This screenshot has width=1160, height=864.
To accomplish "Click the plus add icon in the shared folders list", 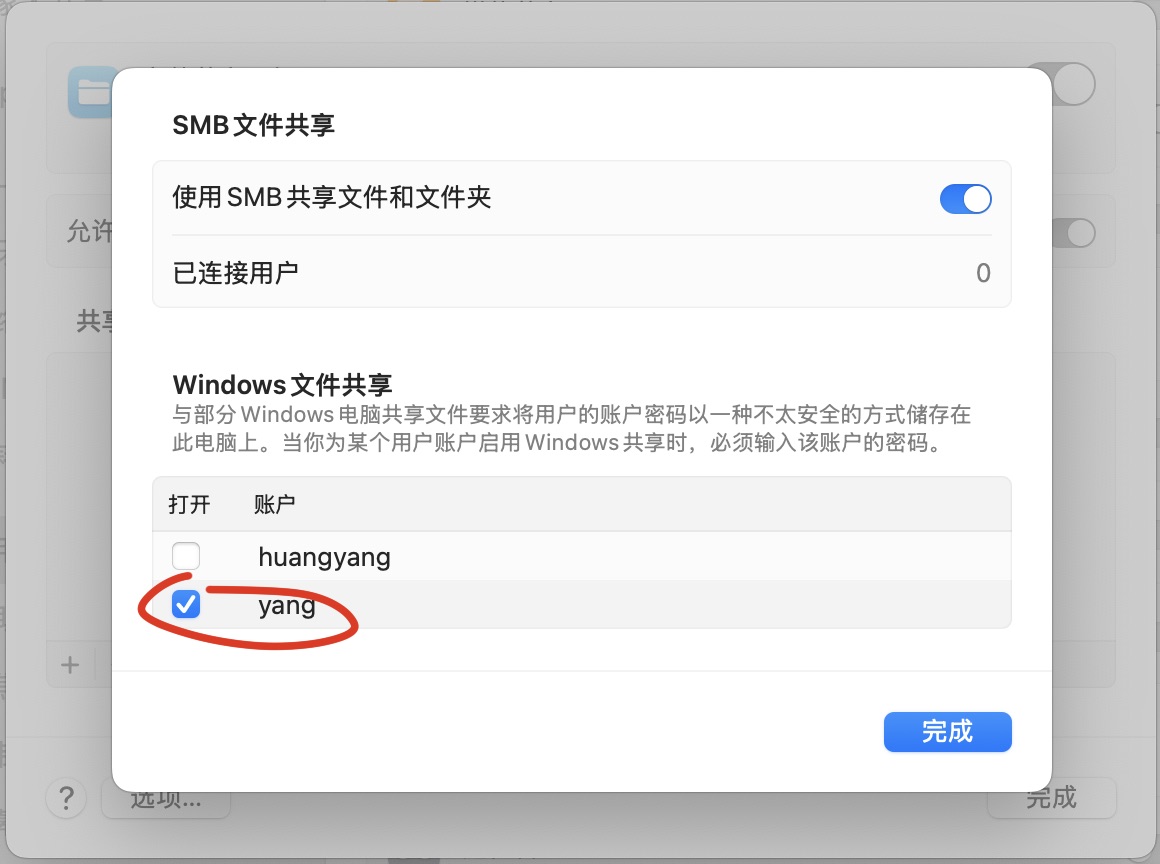I will point(70,665).
